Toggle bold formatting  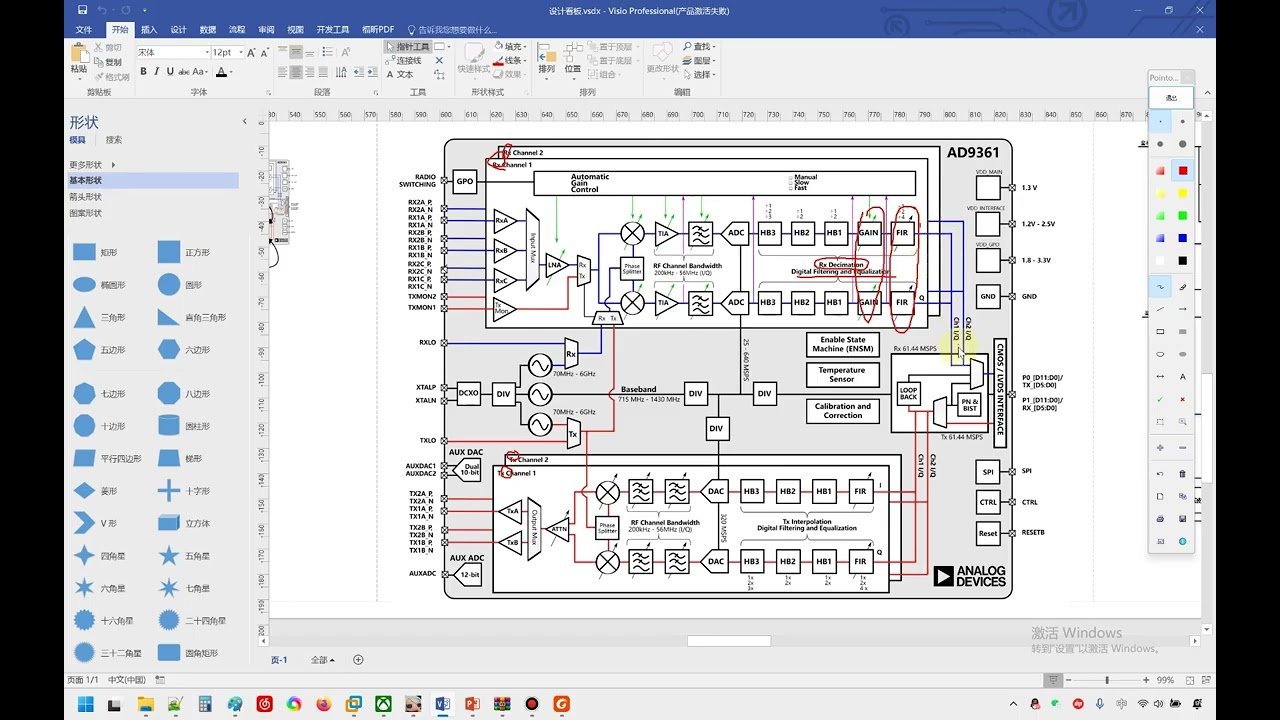coord(143,72)
